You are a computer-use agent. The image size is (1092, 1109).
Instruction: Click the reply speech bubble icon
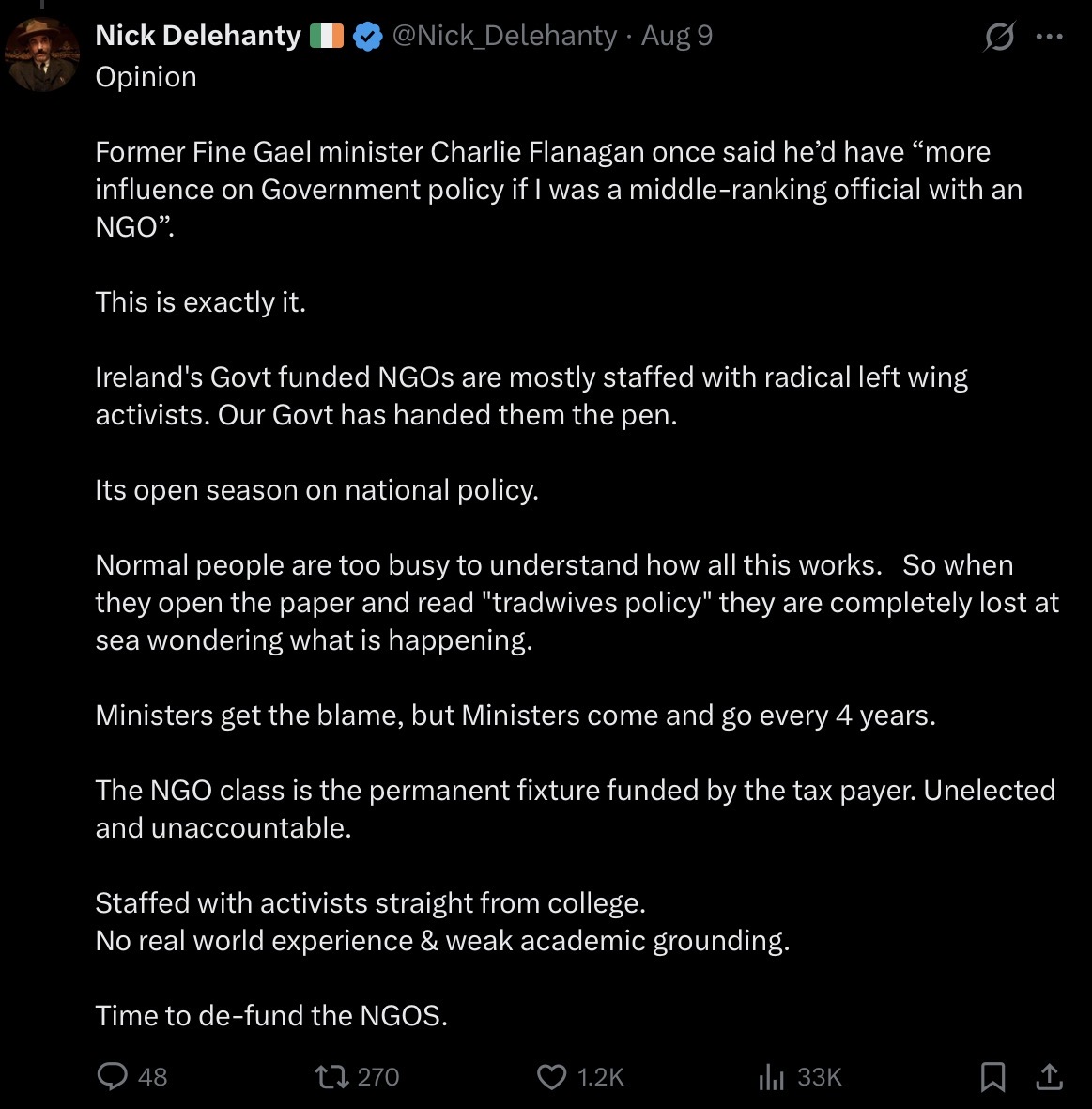click(x=113, y=1076)
